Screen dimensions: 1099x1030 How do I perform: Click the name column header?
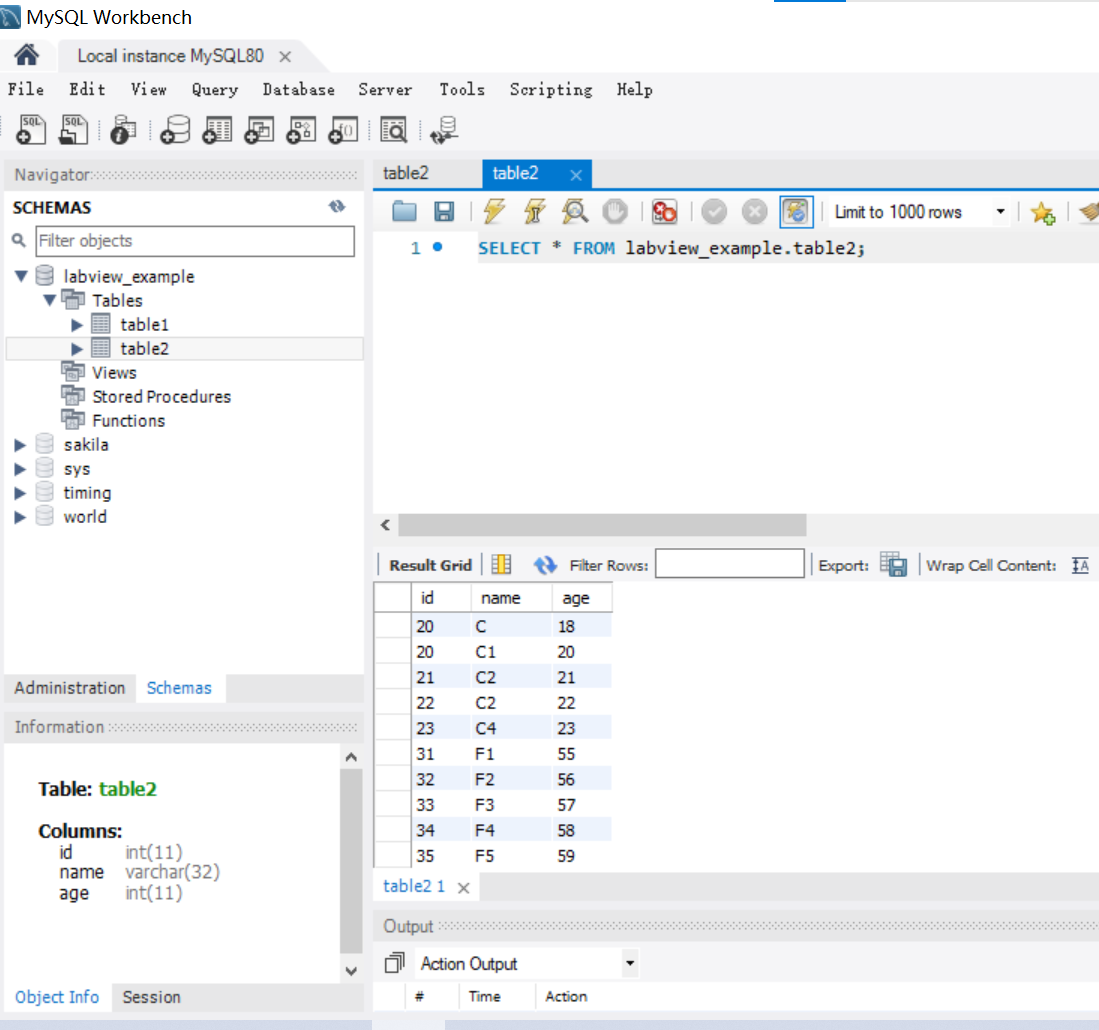click(x=511, y=598)
